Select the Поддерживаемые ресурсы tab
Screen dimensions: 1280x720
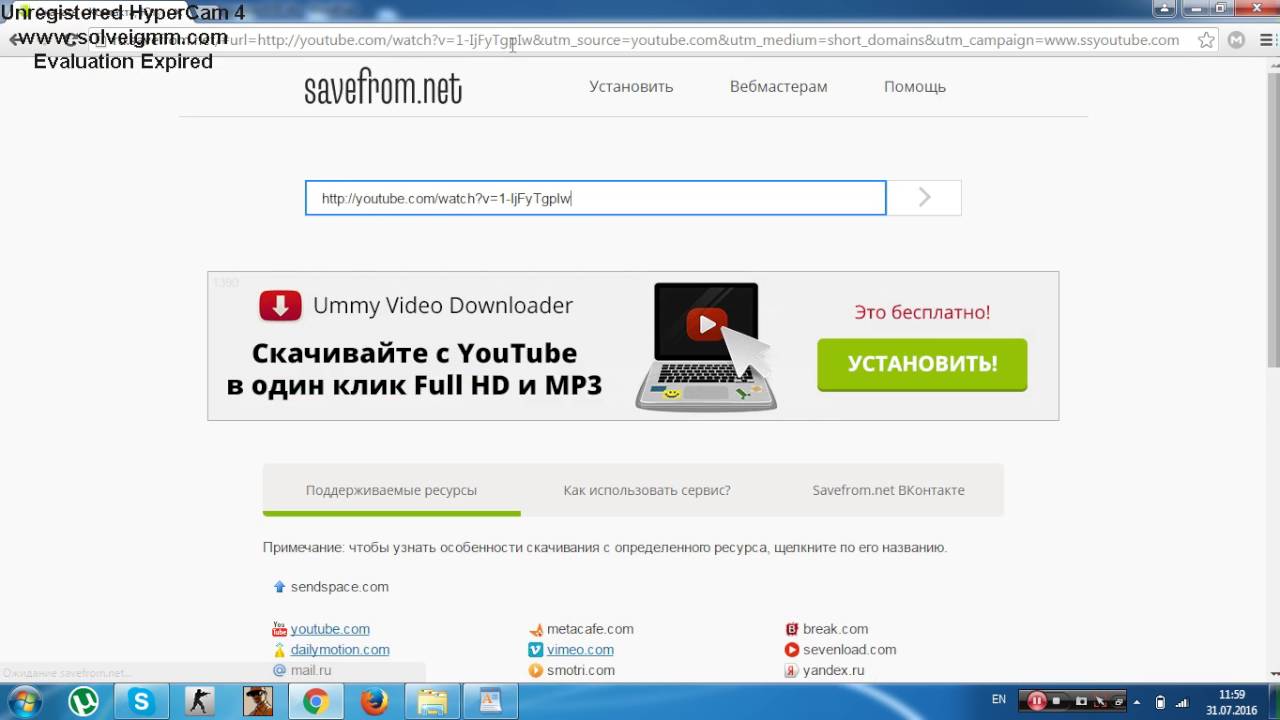click(391, 490)
